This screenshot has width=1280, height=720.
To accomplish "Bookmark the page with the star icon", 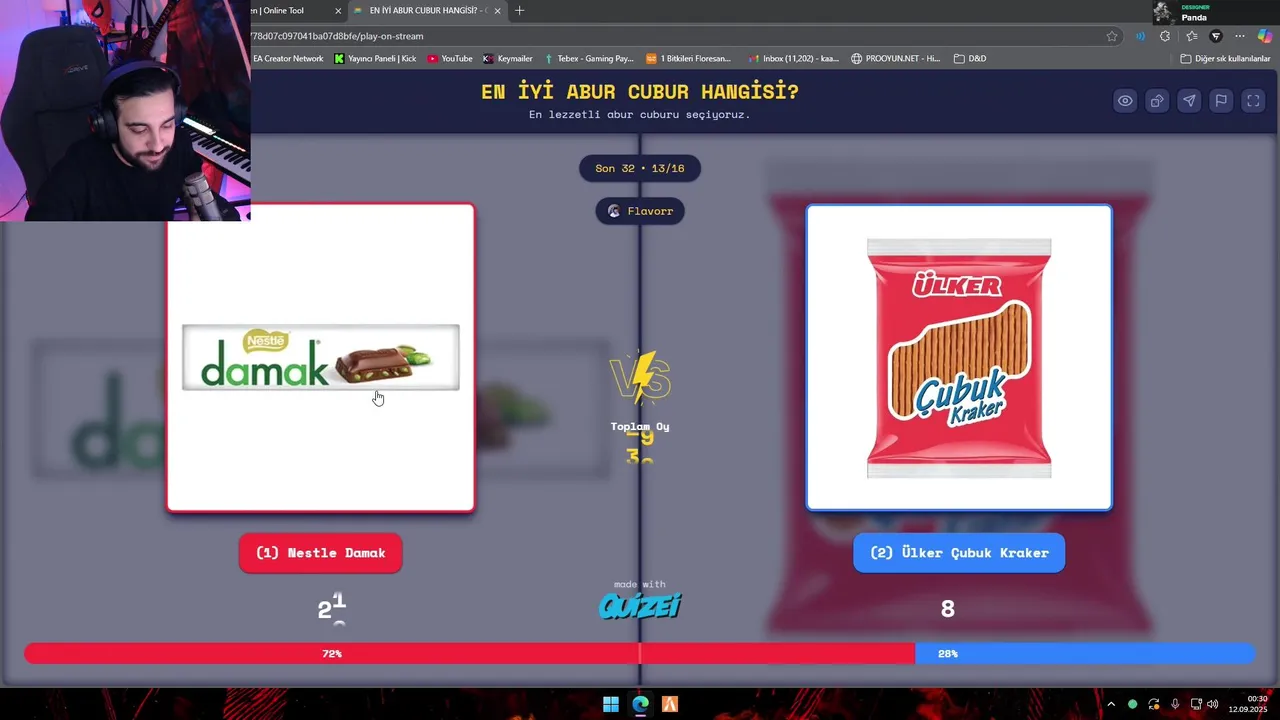I will point(1112,36).
